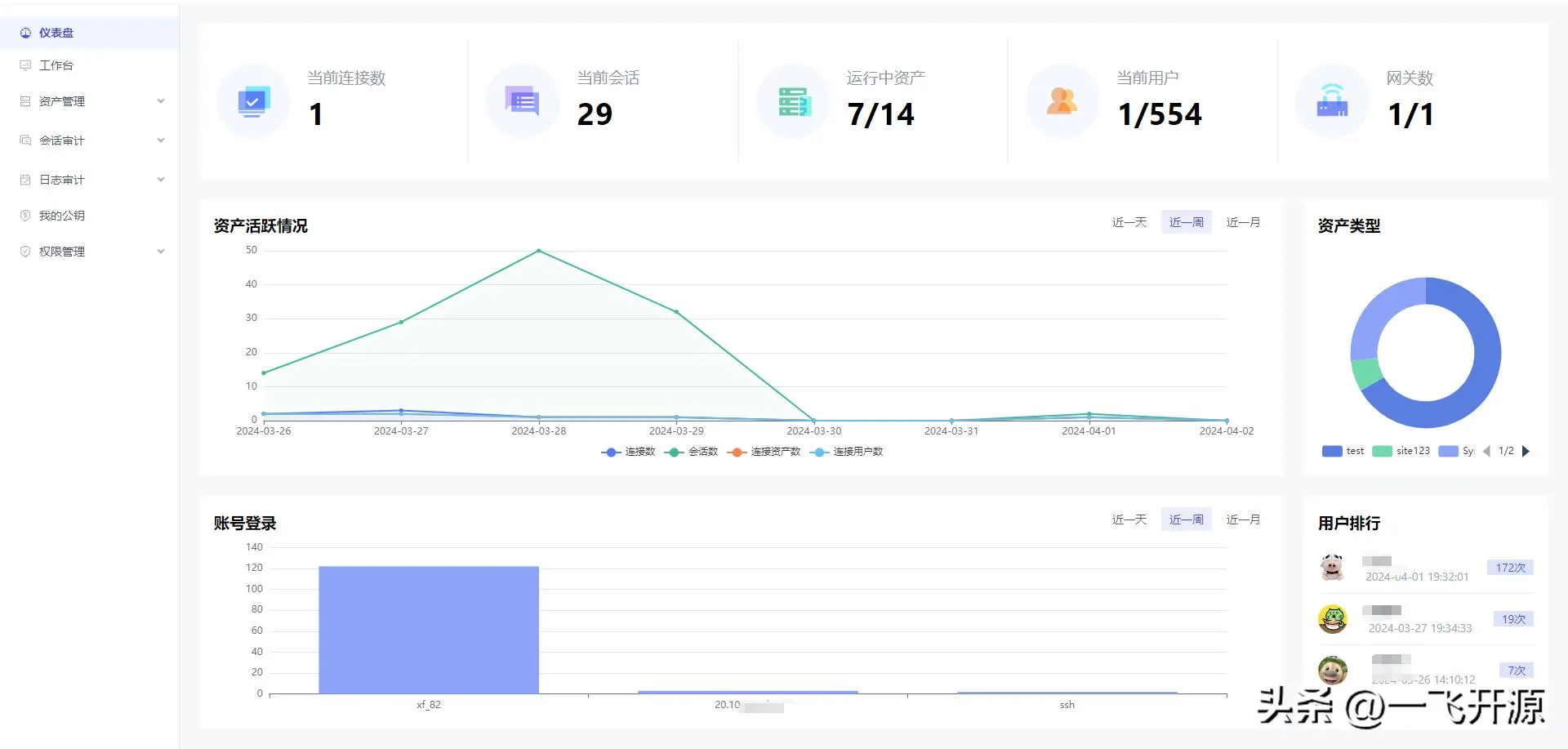Click the running assets server icon
The height and width of the screenshot is (749, 1568).
pyautogui.click(x=793, y=101)
